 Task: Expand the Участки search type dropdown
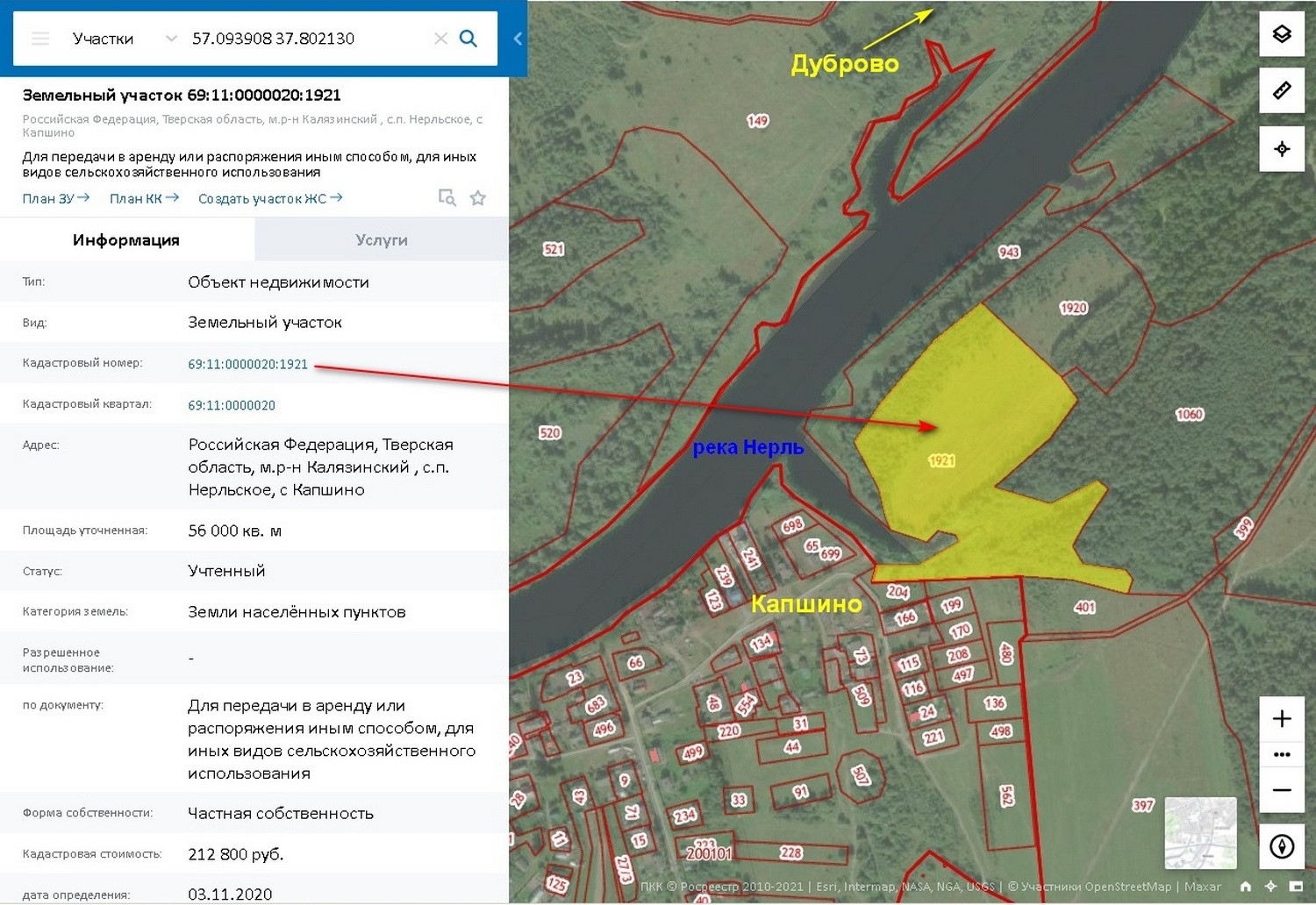(x=171, y=39)
